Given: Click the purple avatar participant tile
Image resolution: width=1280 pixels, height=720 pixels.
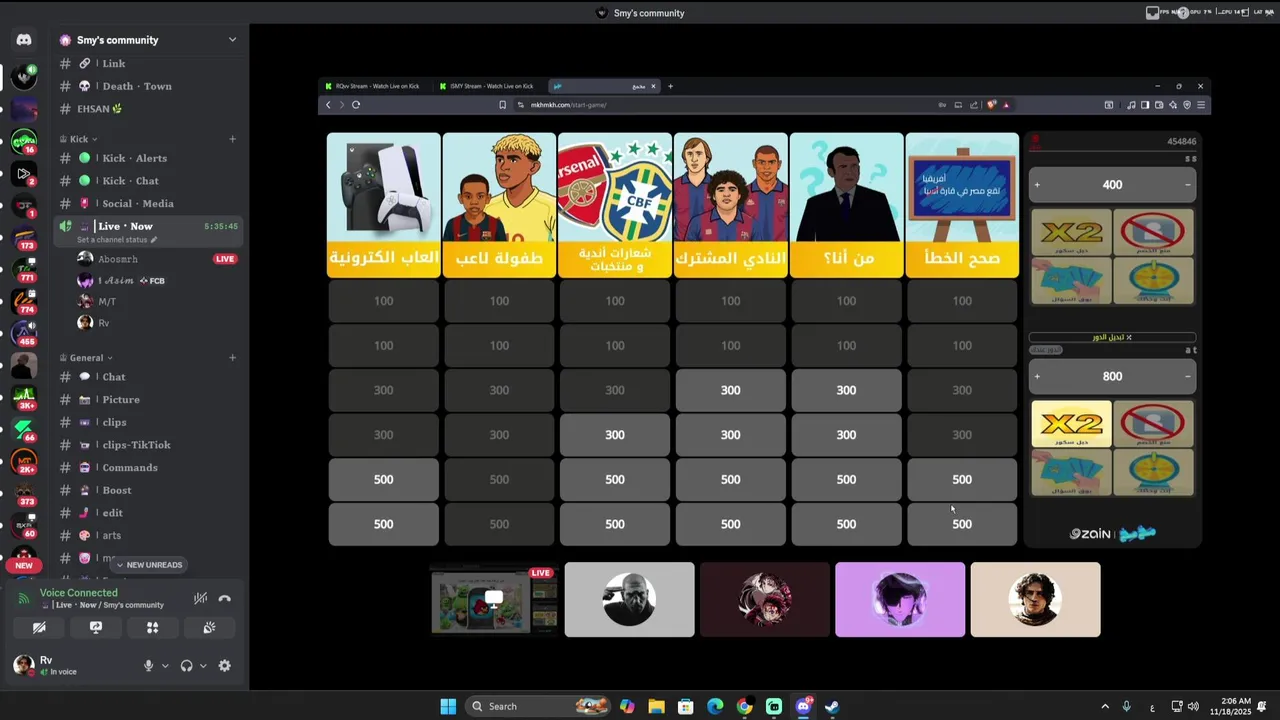Looking at the screenshot, I should (900, 600).
